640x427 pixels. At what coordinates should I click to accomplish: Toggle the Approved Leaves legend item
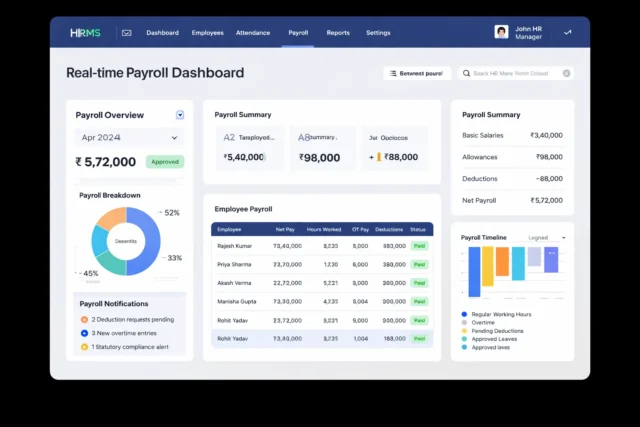pyautogui.click(x=489, y=339)
